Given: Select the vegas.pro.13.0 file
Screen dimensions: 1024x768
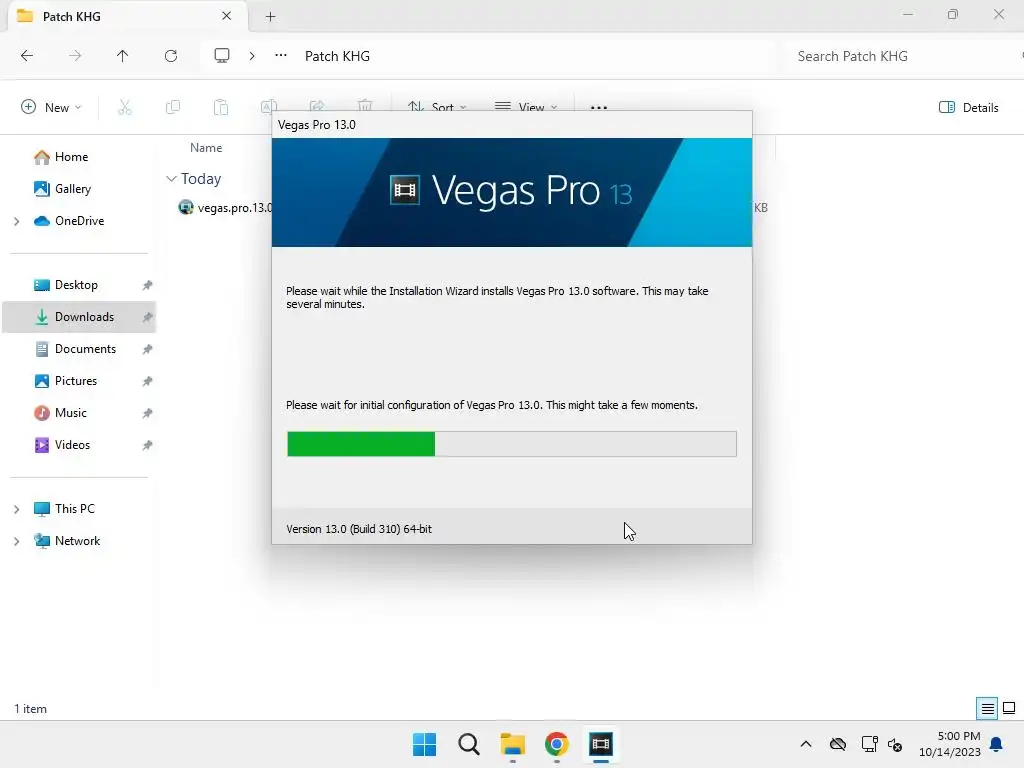Looking at the screenshot, I should (225, 208).
